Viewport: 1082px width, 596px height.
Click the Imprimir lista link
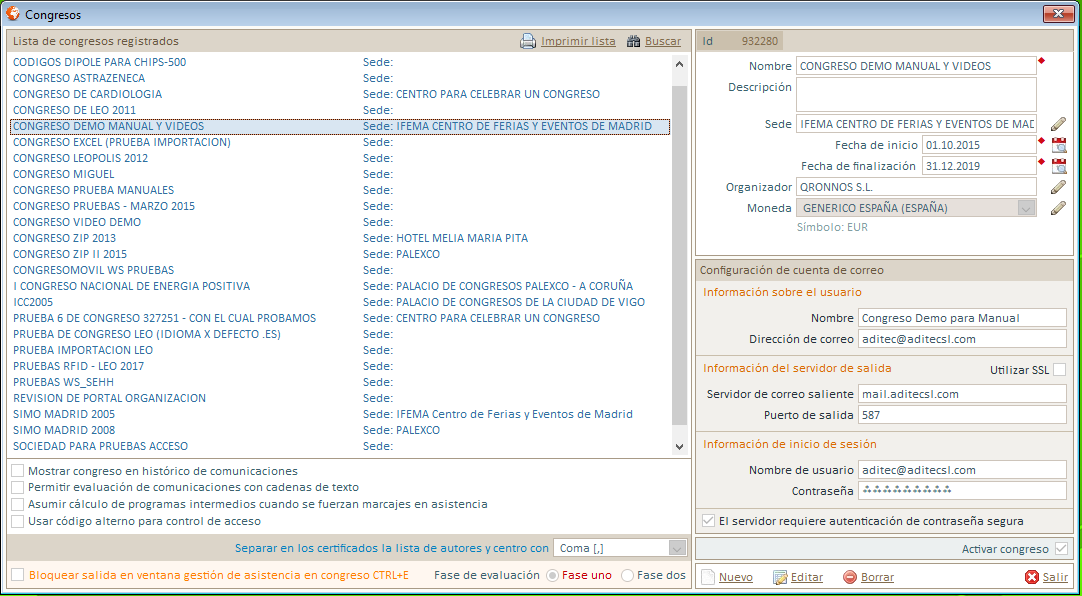pyautogui.click(x=578, y=41)
